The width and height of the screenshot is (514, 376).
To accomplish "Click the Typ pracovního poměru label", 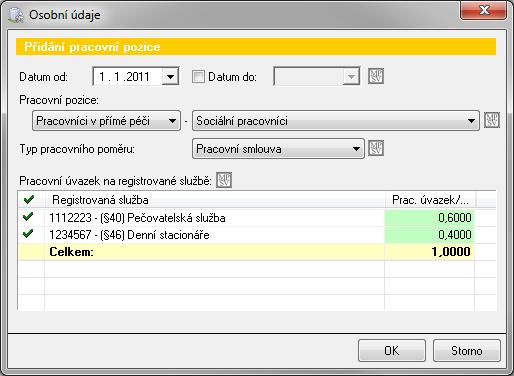I will (x=77, y=149).
